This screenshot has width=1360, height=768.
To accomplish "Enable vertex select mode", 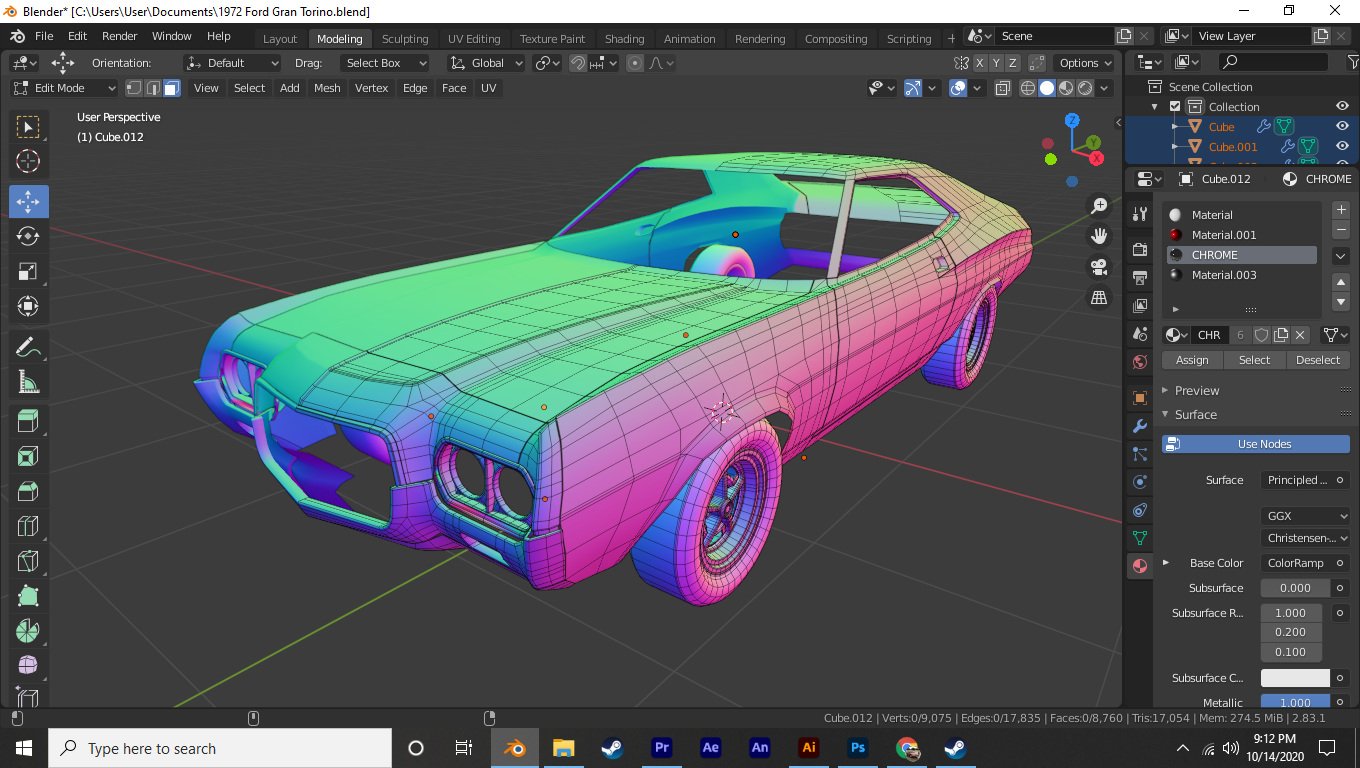I will (134, 88).
